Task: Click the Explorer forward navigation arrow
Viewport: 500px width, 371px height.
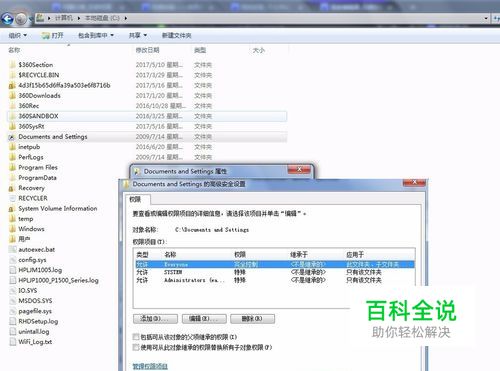Action: [21, 19]
